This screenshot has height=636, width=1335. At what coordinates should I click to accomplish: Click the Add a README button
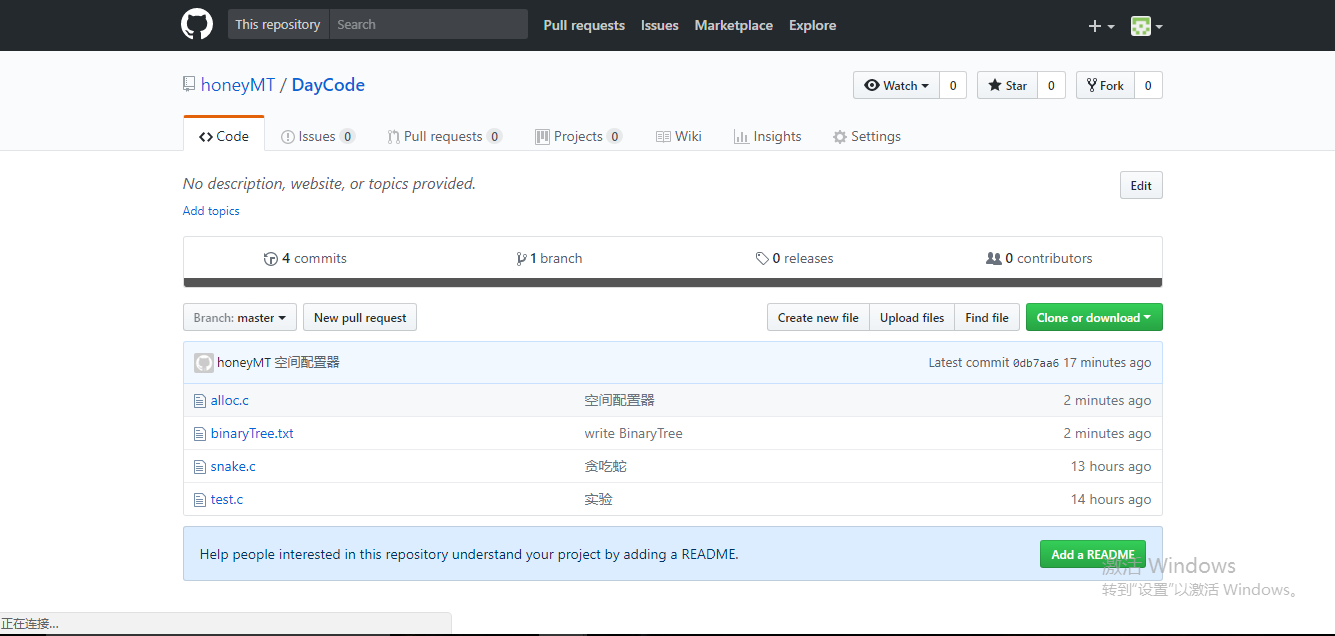[1093, 555]
